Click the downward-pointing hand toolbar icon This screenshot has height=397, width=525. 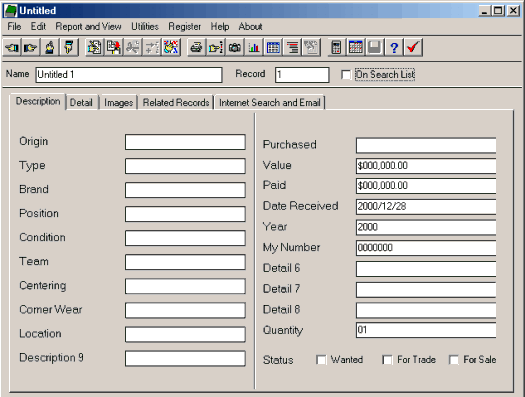tap(69, 48)
